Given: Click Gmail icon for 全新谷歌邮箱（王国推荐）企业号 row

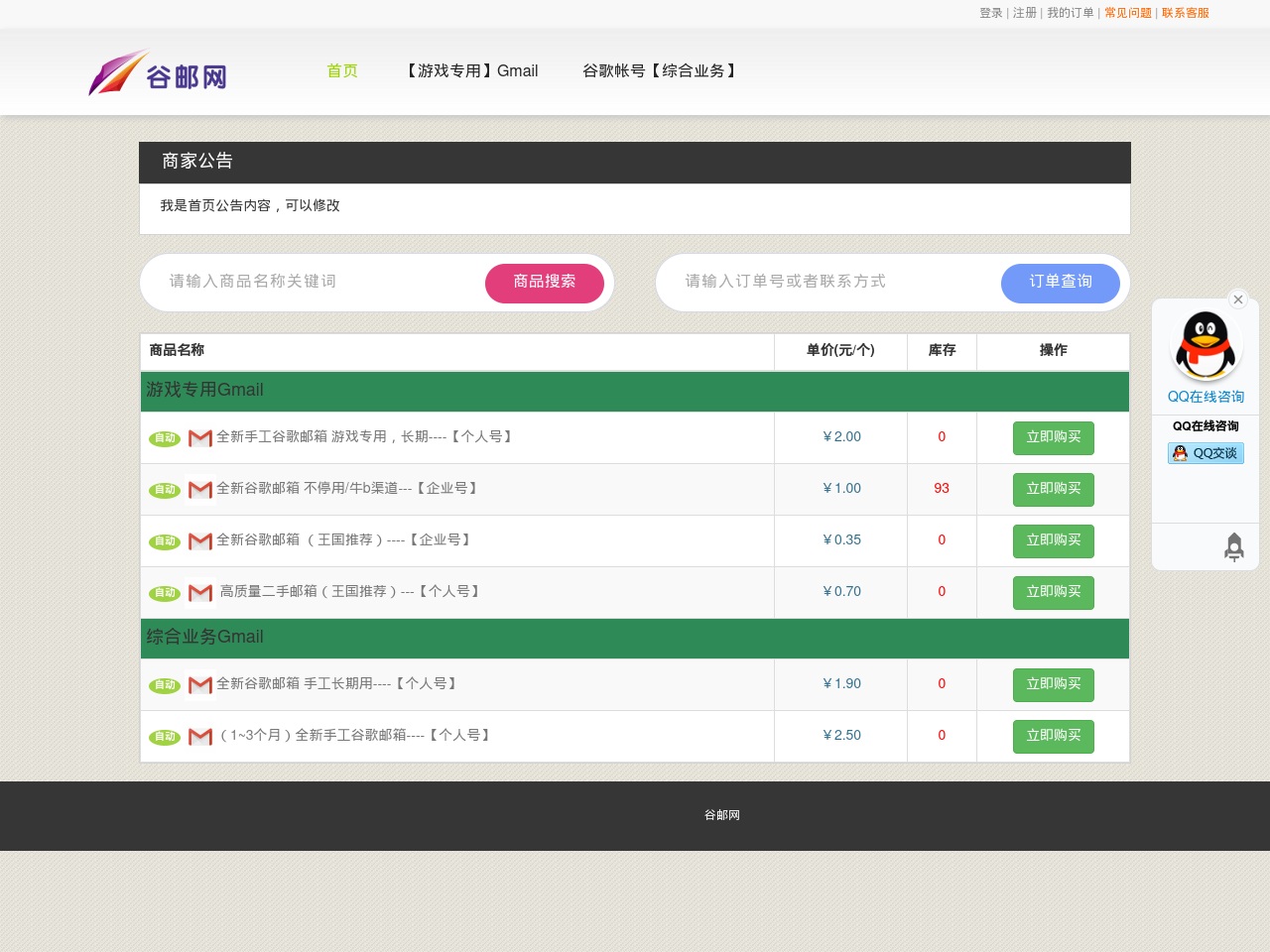Looking at the screenshot, I should pos(200,540).
